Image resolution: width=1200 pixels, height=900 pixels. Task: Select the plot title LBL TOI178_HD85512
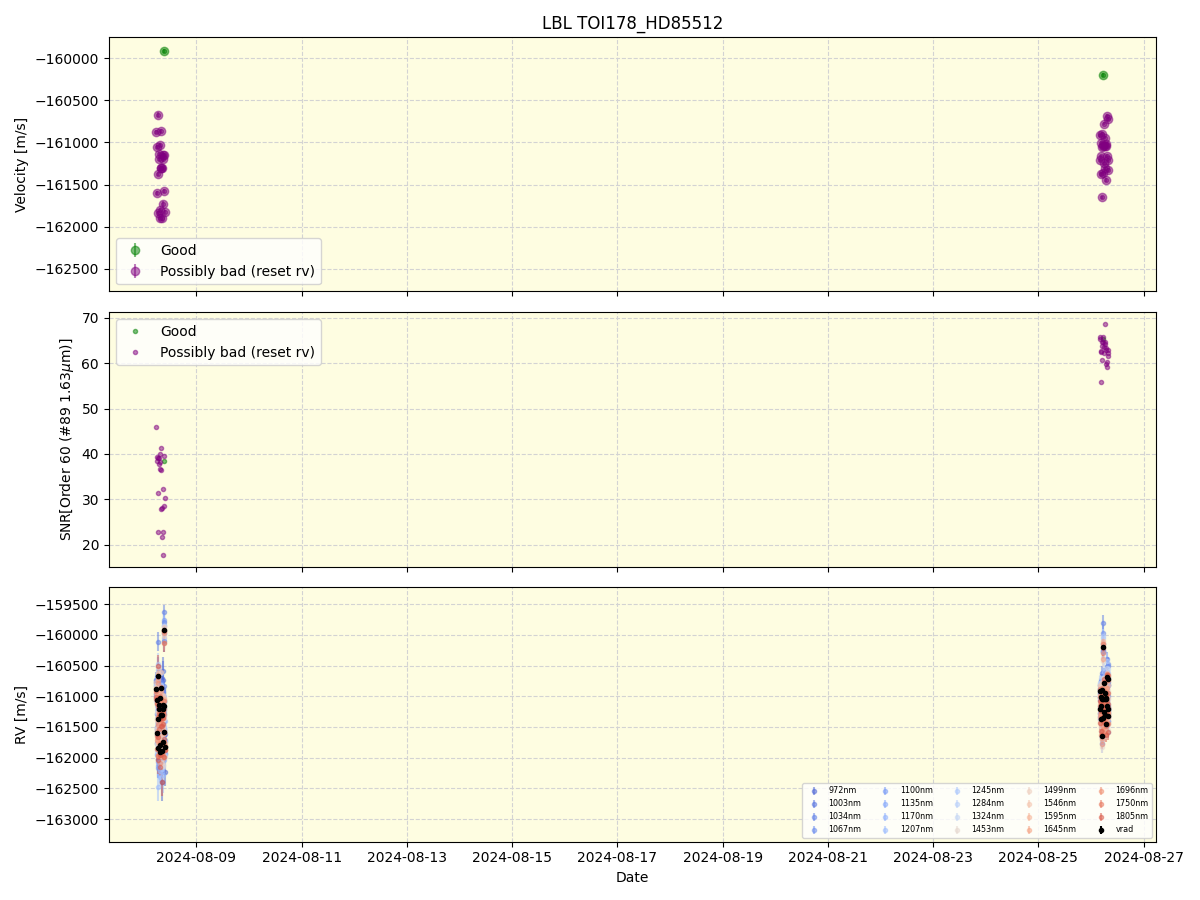tap(632, 23)
